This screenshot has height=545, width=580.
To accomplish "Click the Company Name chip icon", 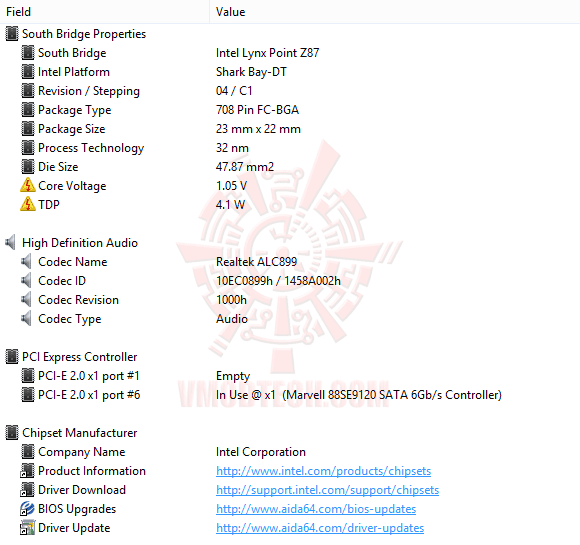I will [x=28, y=452].
